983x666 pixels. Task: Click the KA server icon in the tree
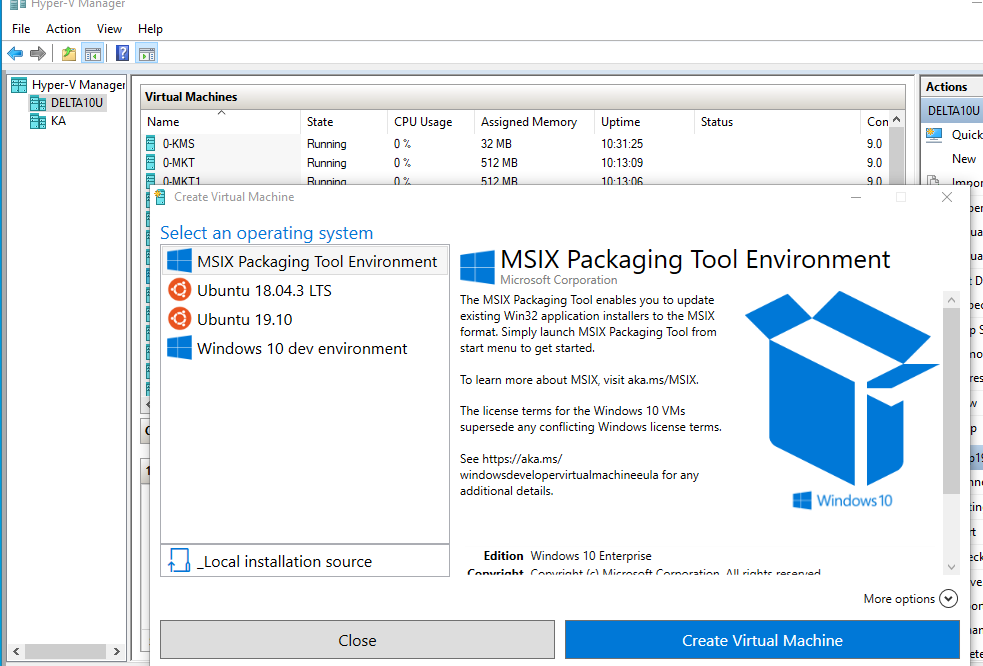tap(38, 121)
